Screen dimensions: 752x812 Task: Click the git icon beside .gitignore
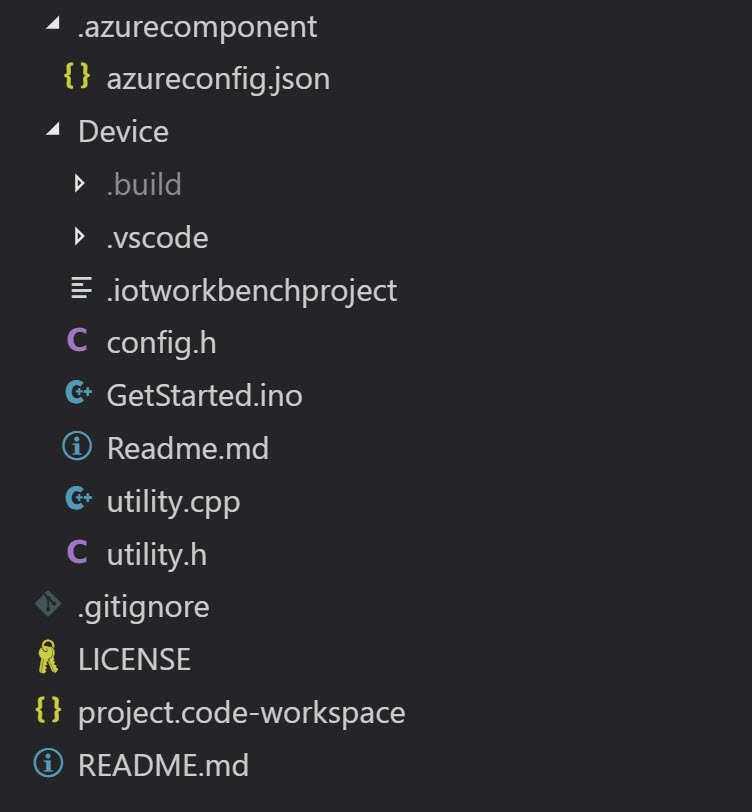click(48, 604)
